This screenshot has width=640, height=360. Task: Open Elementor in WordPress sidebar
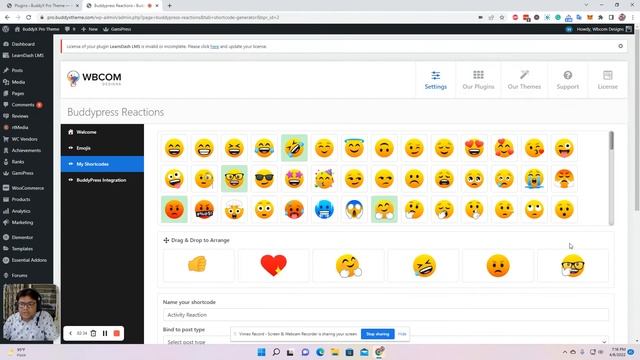[22, 237]
